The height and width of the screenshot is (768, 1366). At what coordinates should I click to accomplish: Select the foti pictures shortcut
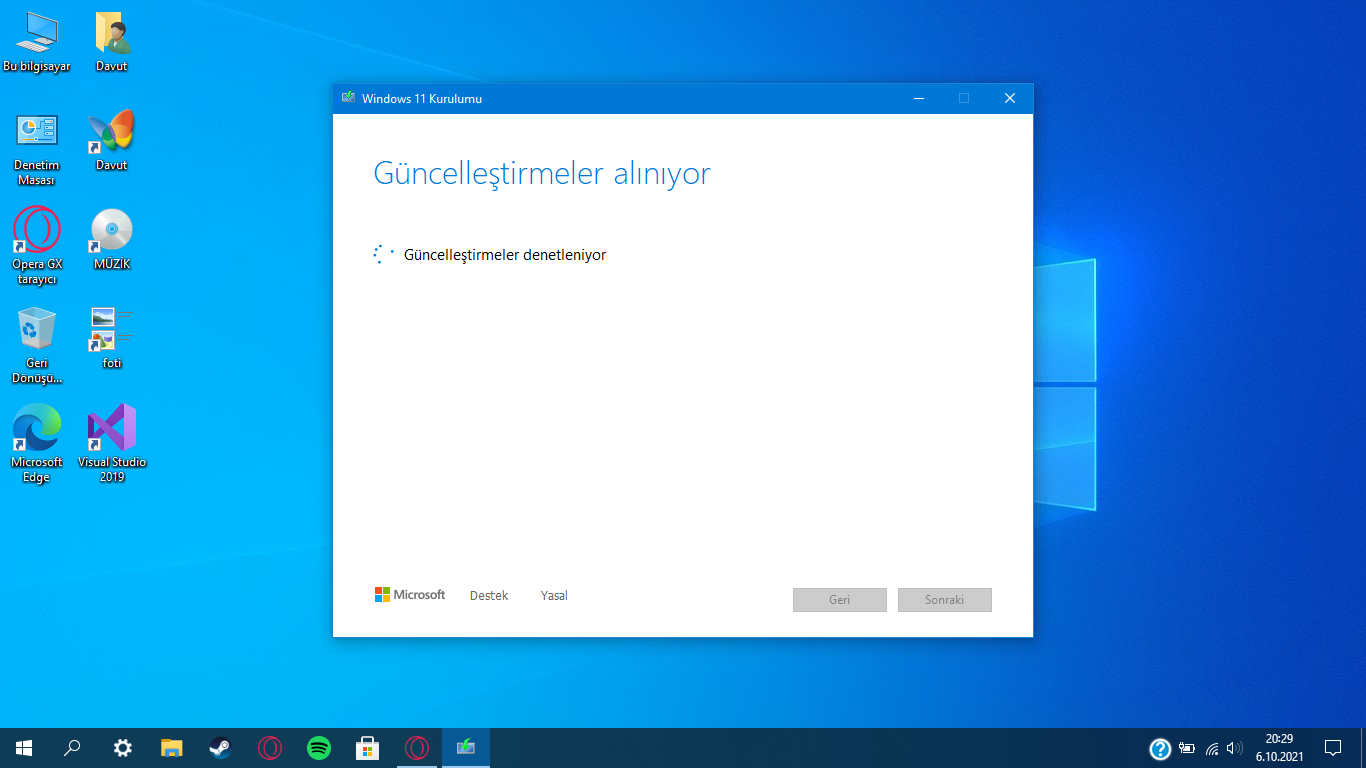point(112,338)
